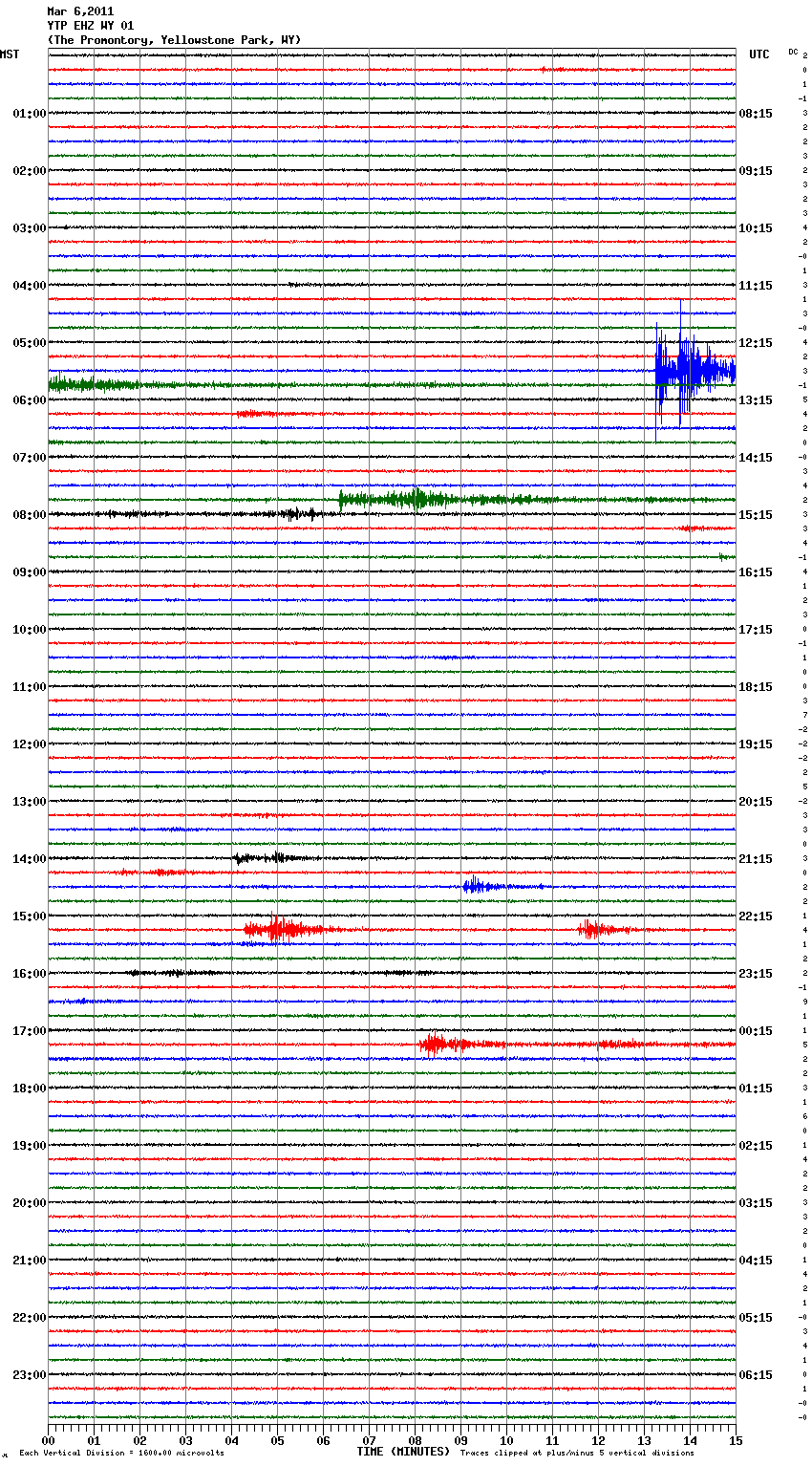The width and height of the screenshot is (812, 1466).
Task: Select the black burst on the 14:00 trace
Action: (260, 858)
